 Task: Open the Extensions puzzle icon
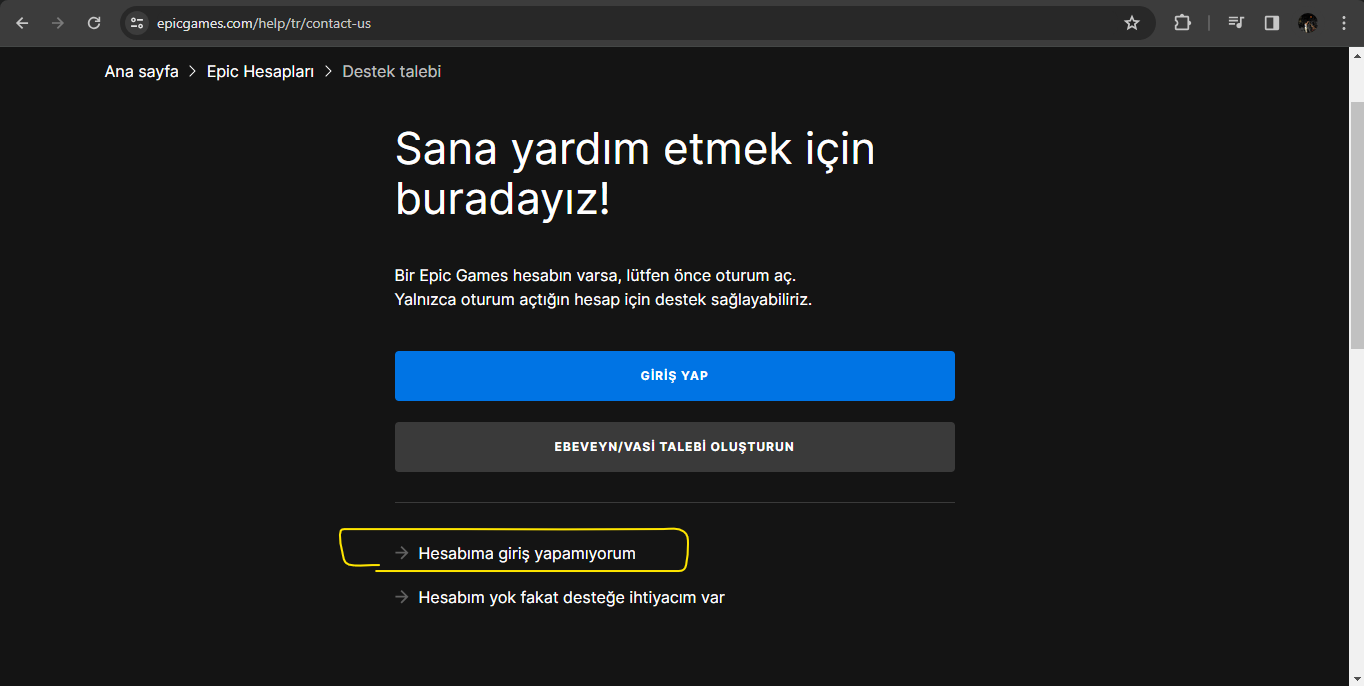tap(1182, 23)
